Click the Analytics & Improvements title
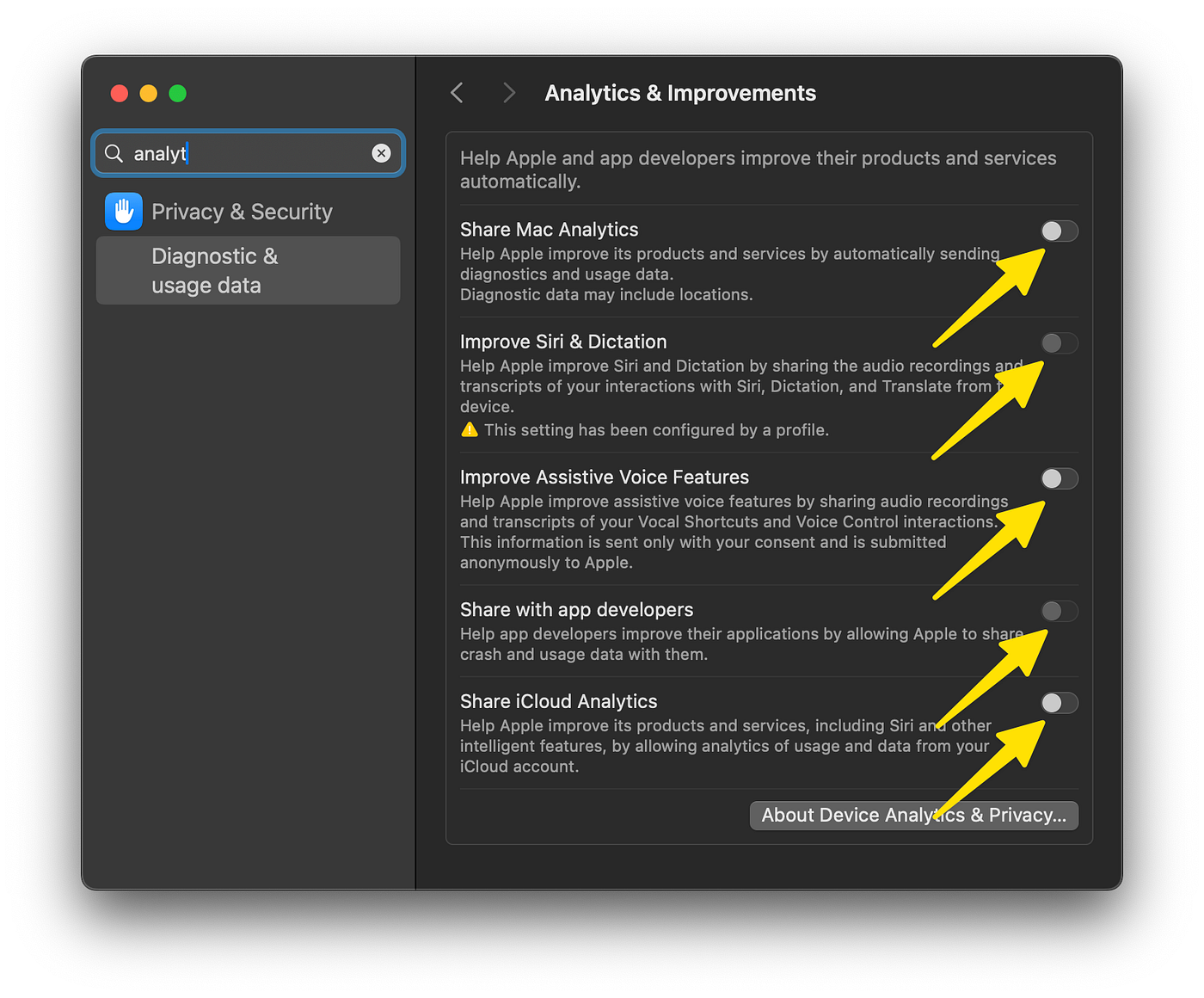Screen dimensions: 1204x998 [x=680, y=93]
